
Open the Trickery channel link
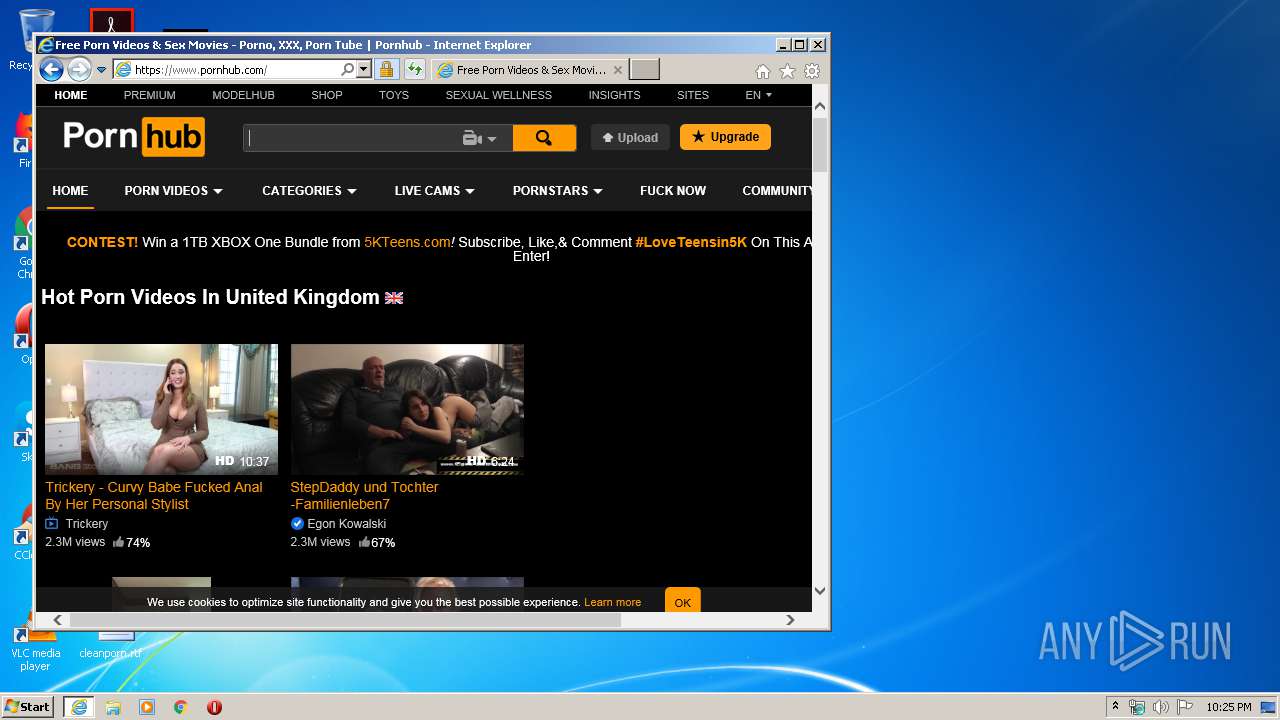[x=87, y=524]
